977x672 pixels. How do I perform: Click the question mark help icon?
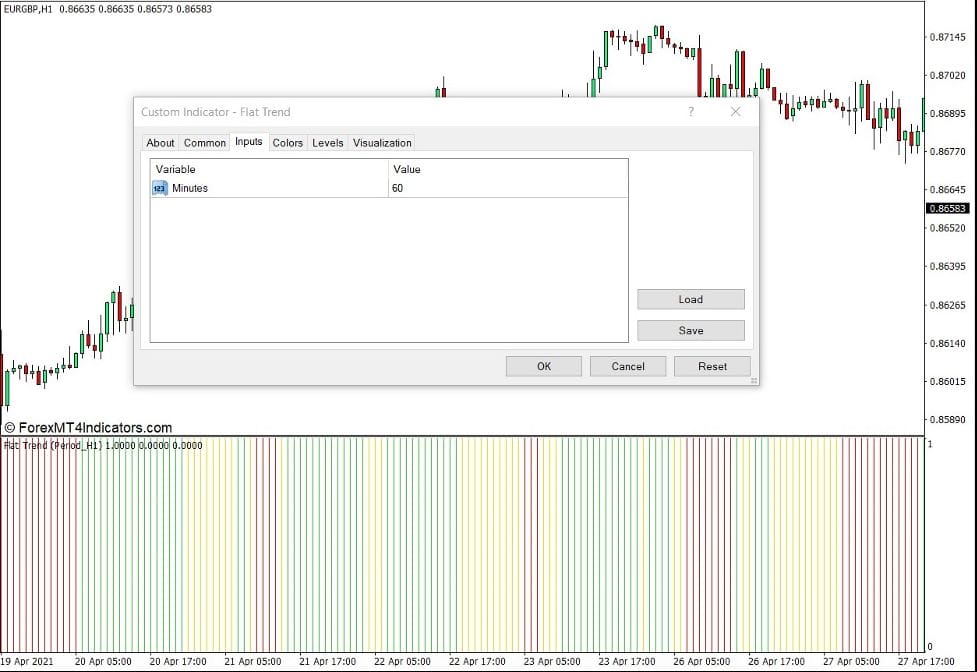coord(690,112)
